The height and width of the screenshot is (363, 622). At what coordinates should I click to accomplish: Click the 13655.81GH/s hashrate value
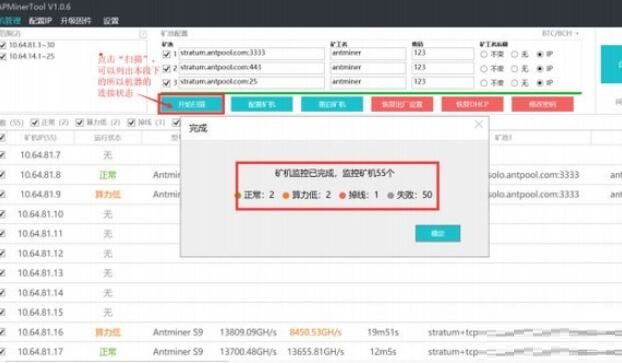[315, 351]
